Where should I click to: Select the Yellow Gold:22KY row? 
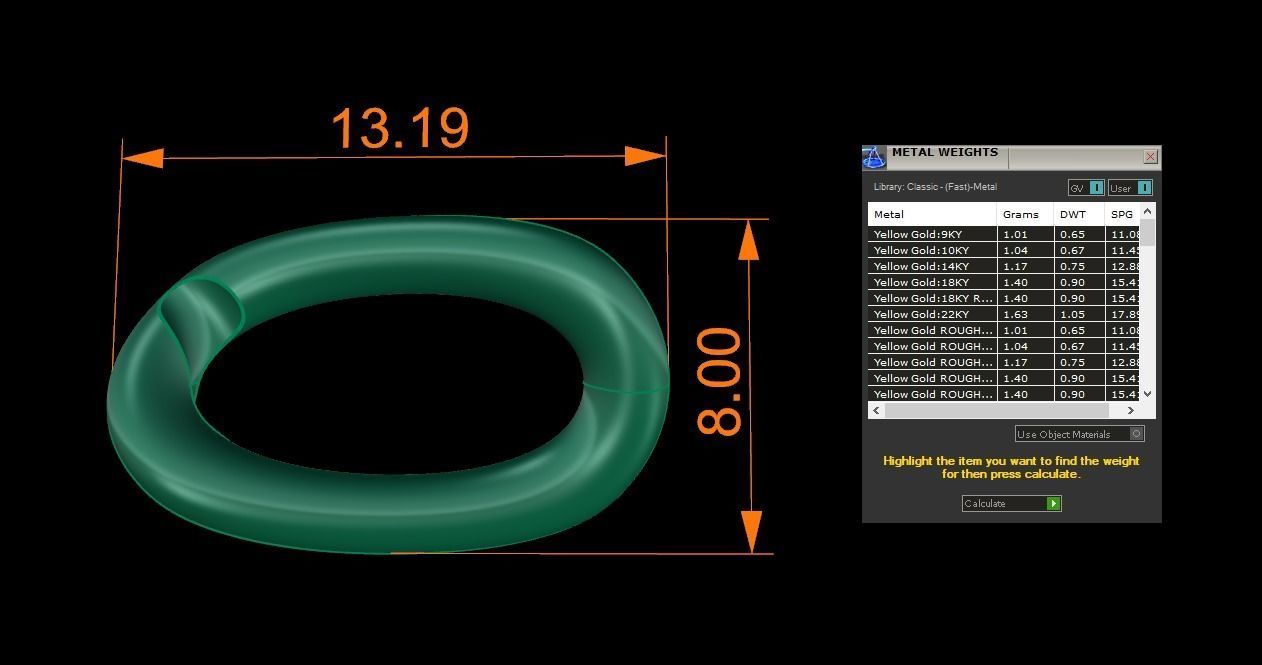click(x=1003, y=314)
